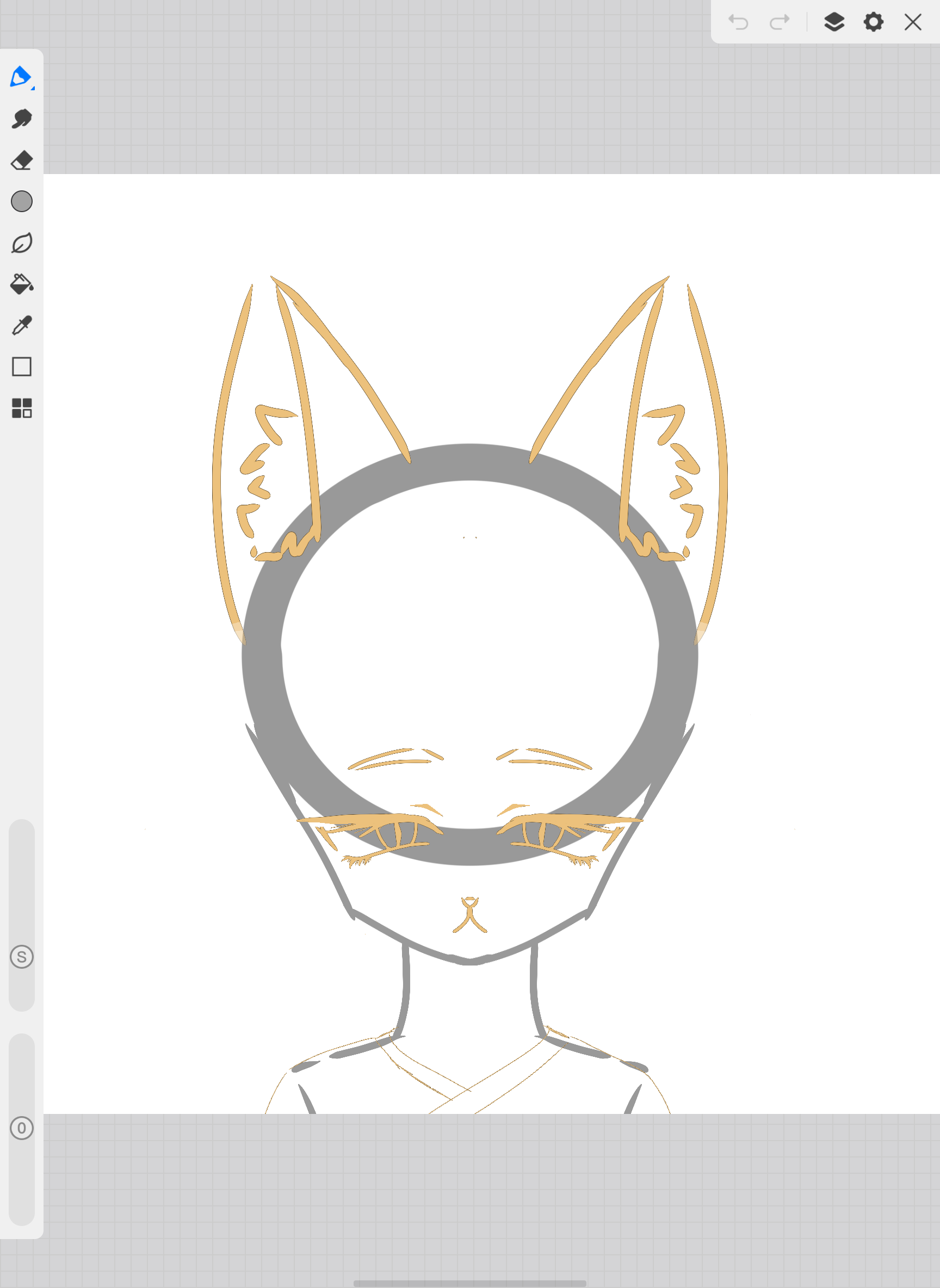
Task: Open the four-square grid menu
Action: click(x=22, y=408)
